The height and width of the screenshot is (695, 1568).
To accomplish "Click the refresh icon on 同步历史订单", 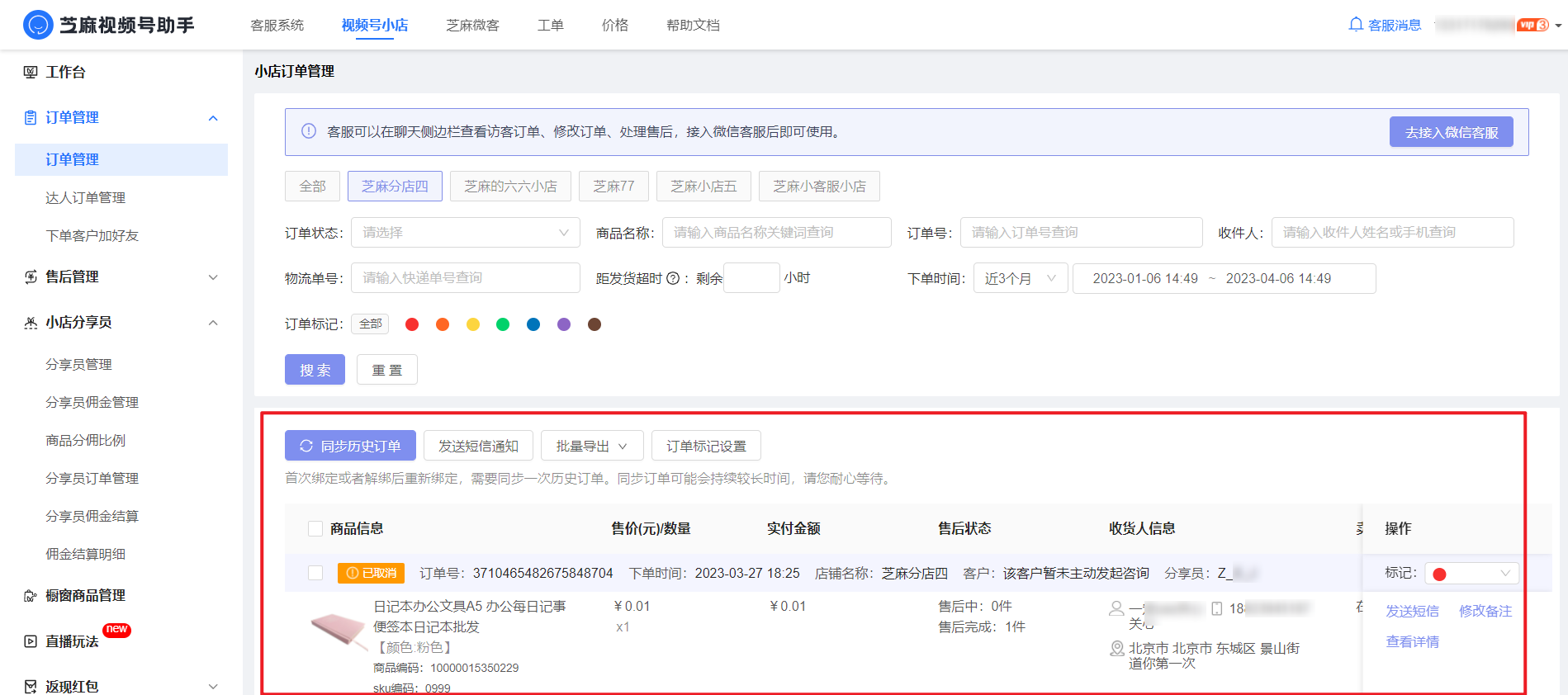I will [306, 446].
